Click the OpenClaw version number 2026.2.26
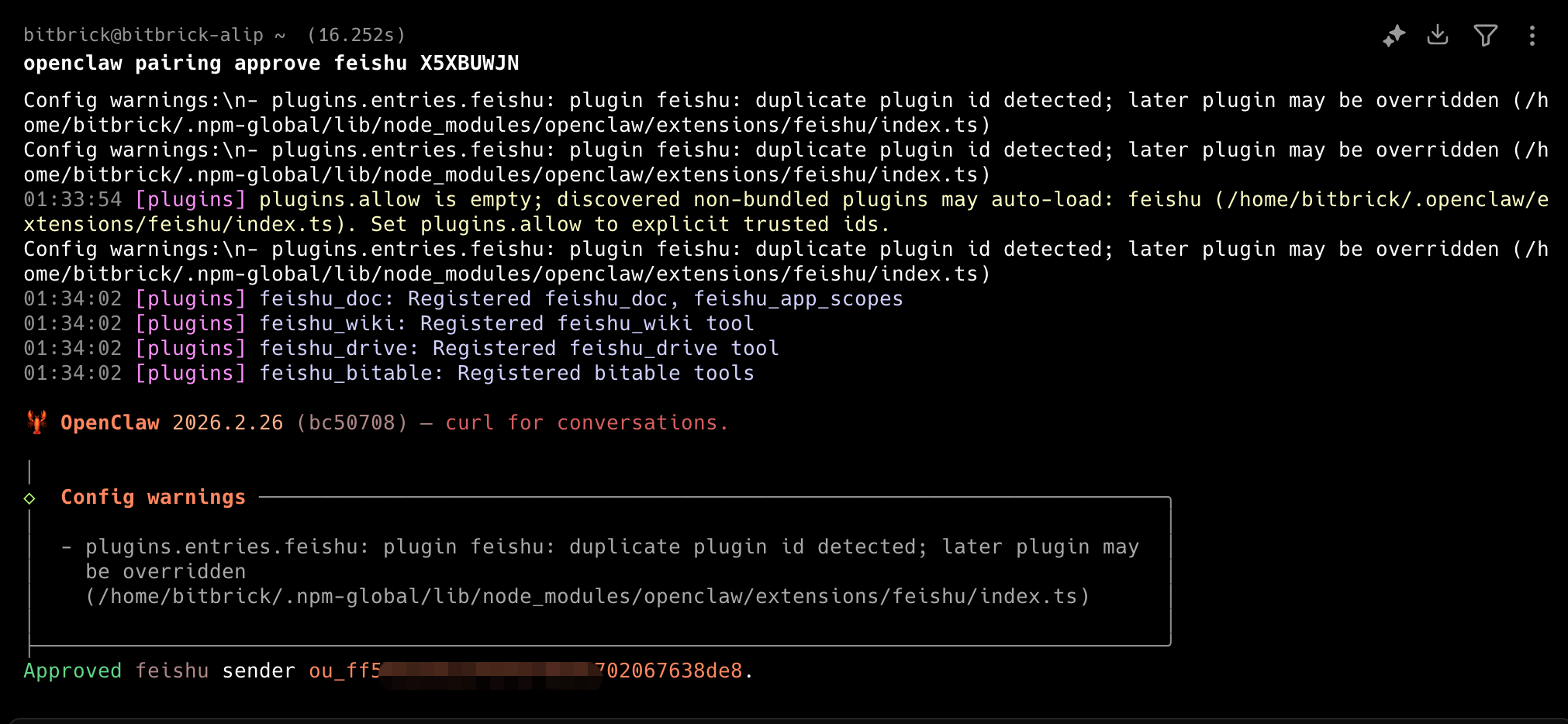 point(227,422)
